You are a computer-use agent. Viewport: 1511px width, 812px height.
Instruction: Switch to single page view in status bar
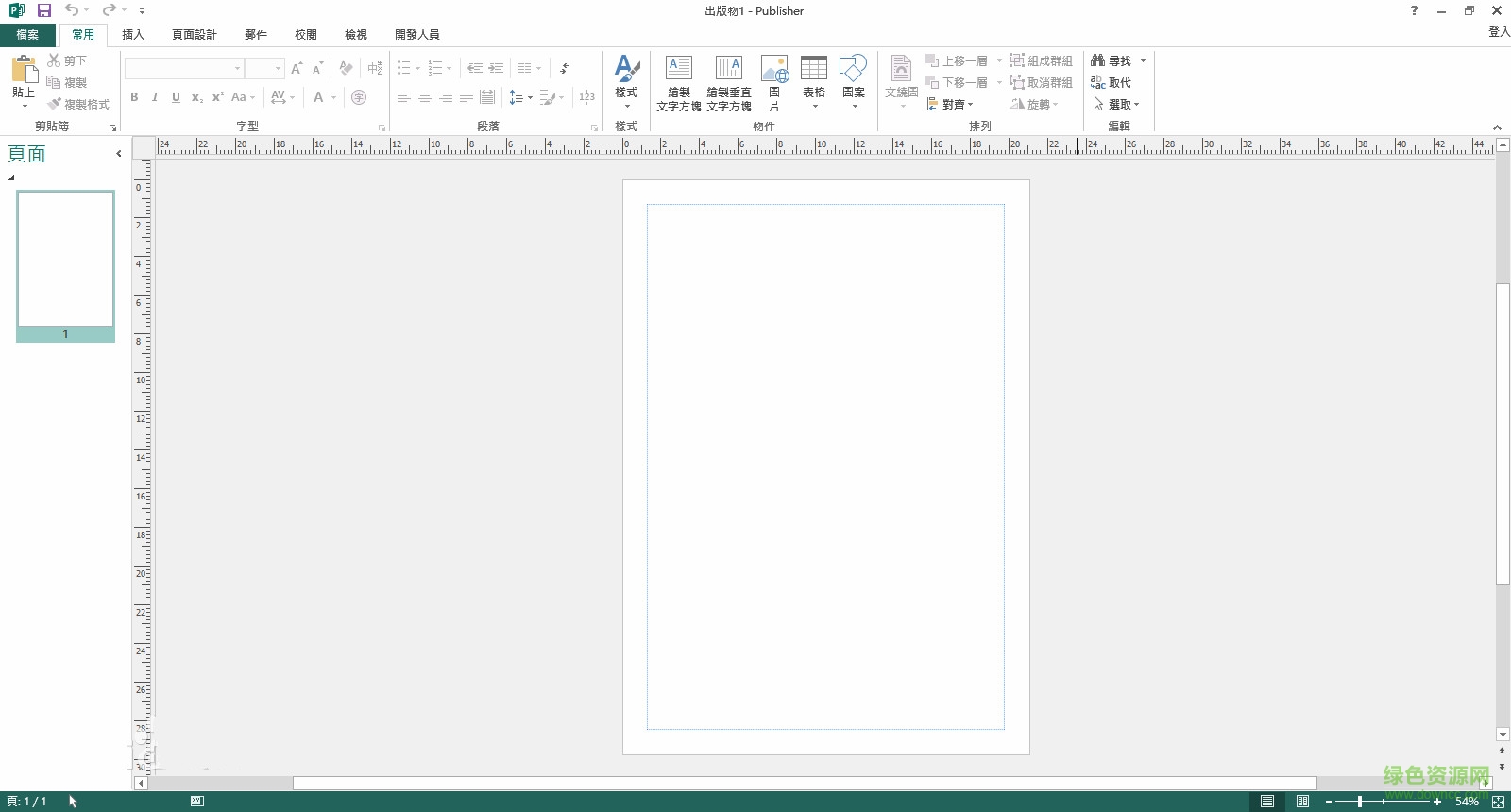tap(1267, 802)
